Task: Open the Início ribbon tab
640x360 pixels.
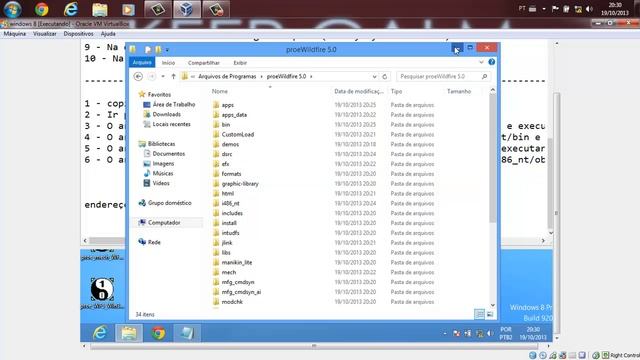Action: click(x=168, y=63)
